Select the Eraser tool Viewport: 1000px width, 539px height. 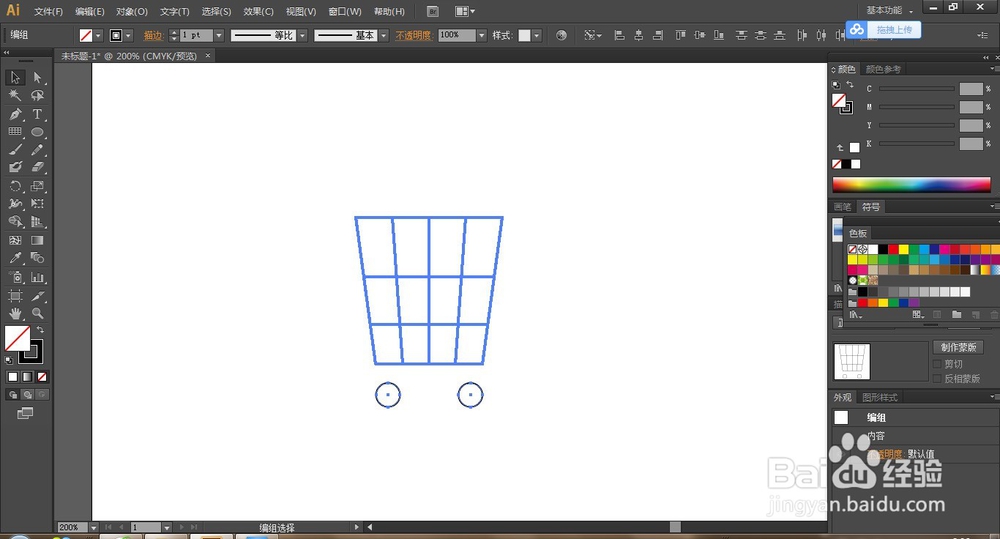(38, 167)
